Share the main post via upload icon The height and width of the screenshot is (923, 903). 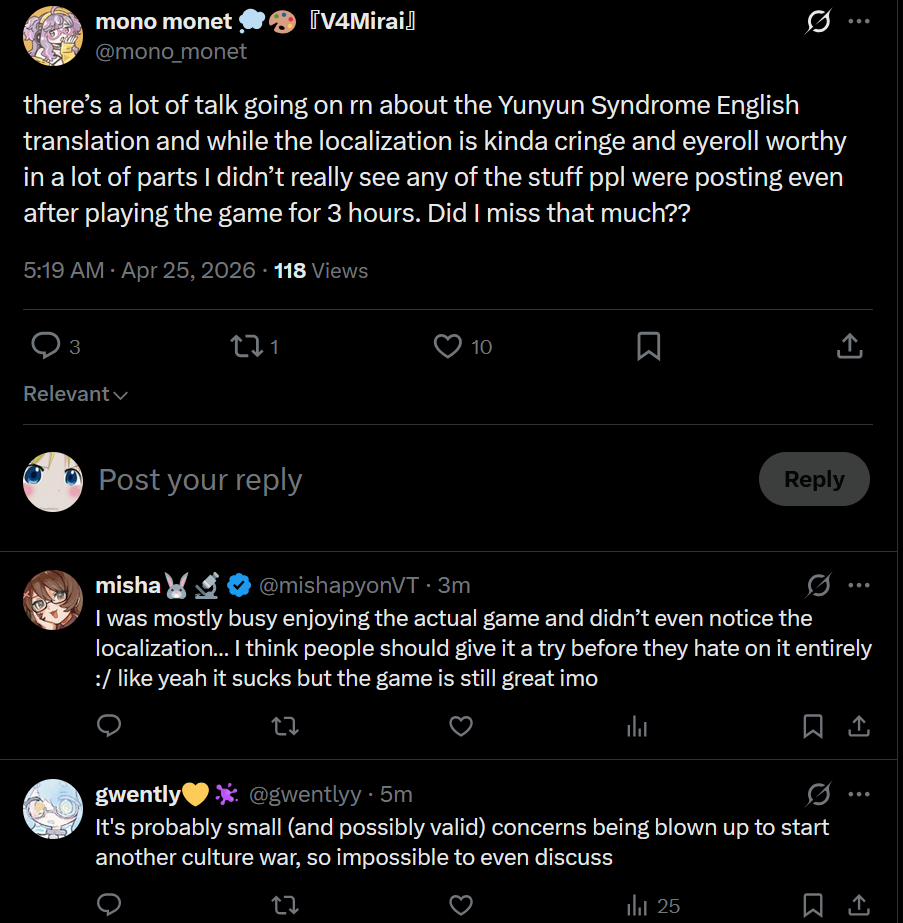tap(849, 346)
